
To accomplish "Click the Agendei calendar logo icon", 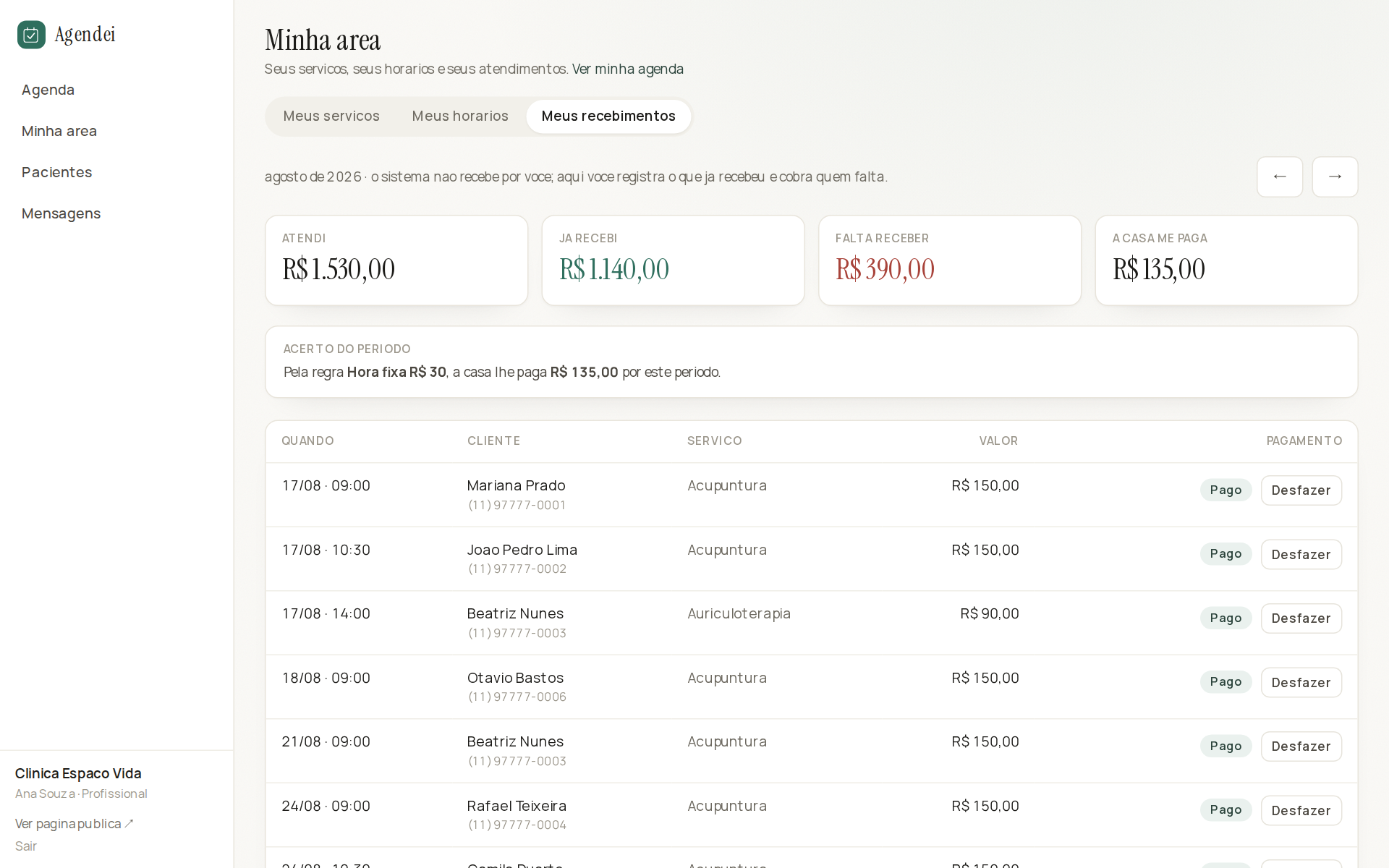I will 31,35.
